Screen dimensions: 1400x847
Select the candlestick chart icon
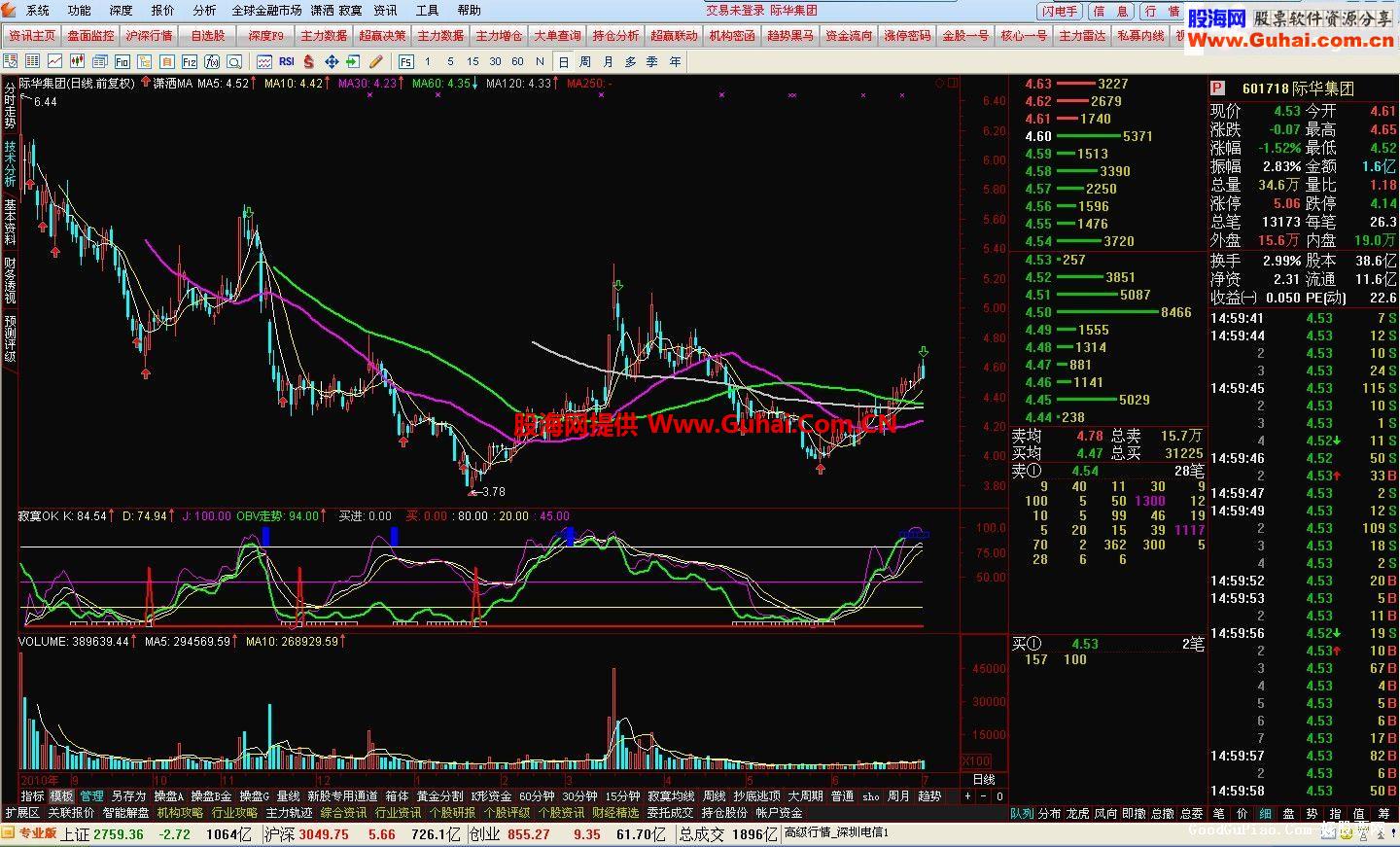[x=77, y=61]
